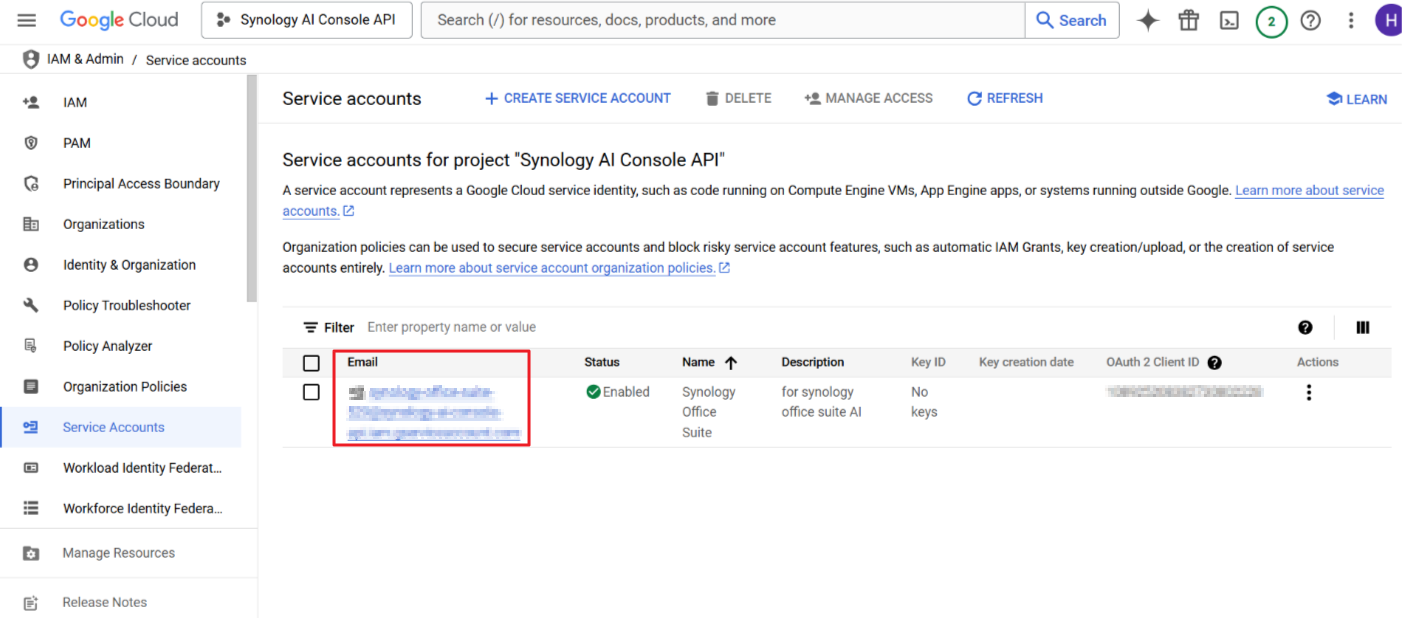Image resolution: width=1402 pixels, height=618 pixels.
Task: Click Create Service Account
Action: pos(577,98)
